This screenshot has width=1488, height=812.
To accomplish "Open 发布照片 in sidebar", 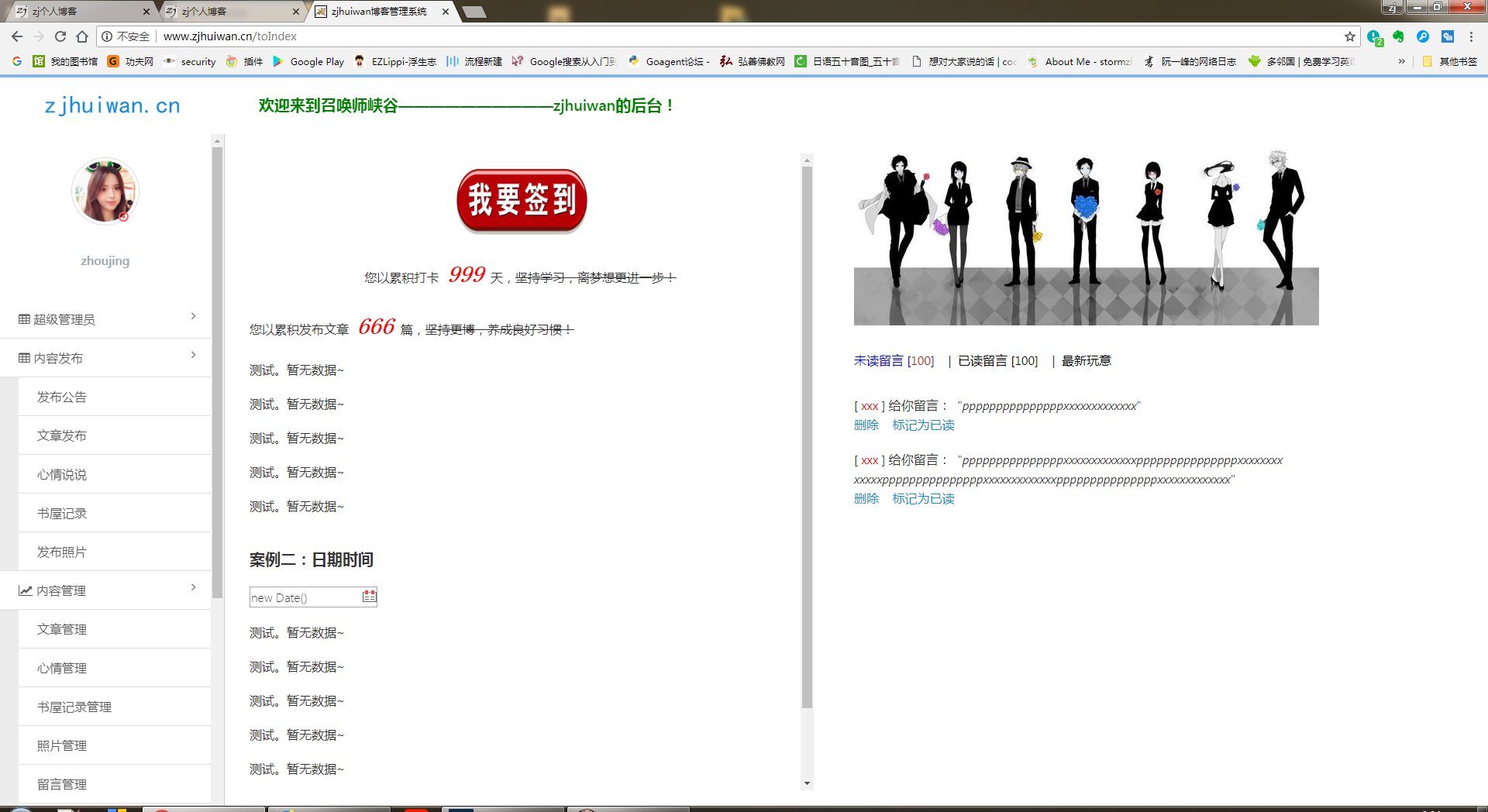I will point(115,552).
